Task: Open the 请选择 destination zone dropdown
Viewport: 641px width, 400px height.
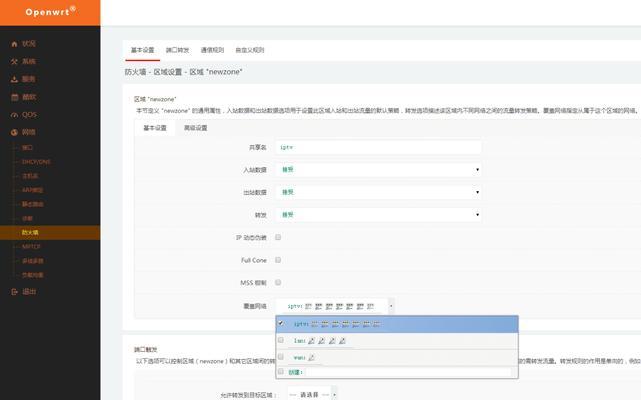Action: pyautogui.click(x=312, y=394)
